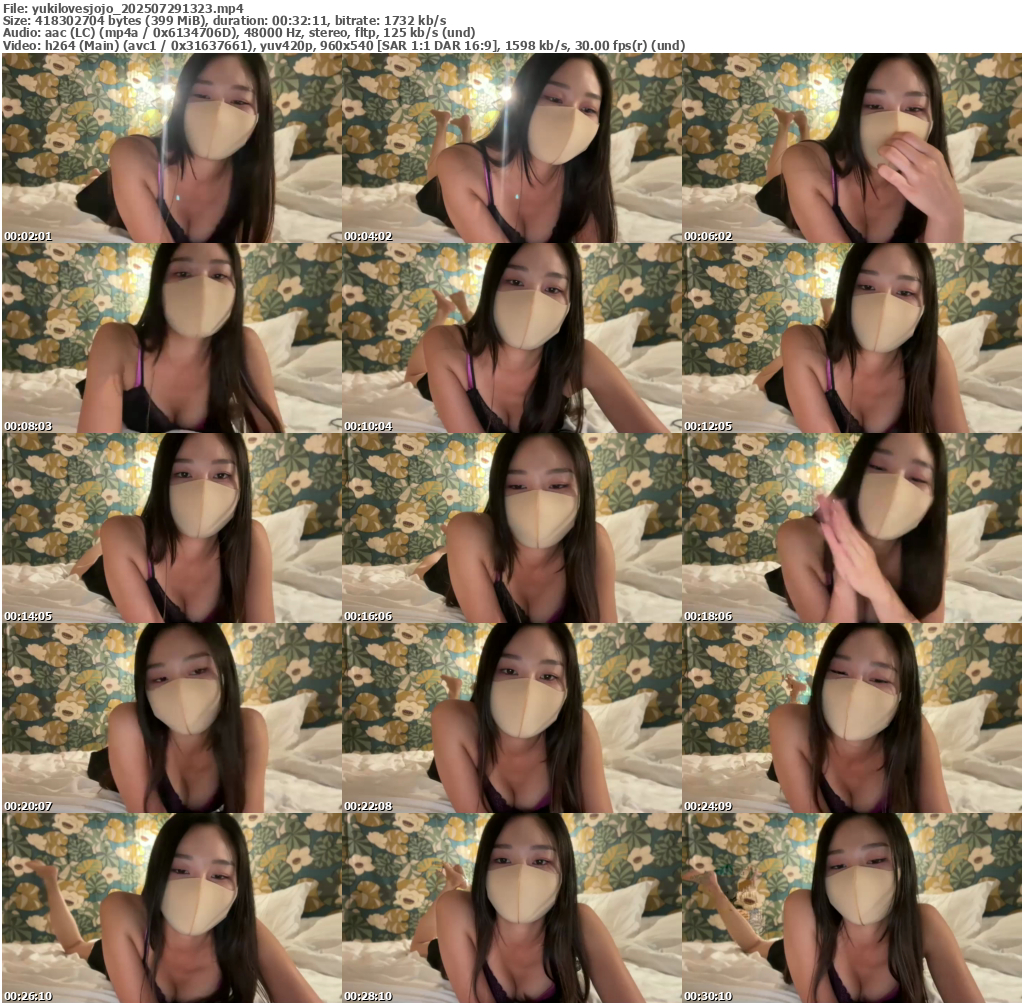Select the thumbnail stamped 00:10:04
1024x1003 pixels.
pos(511,338)
